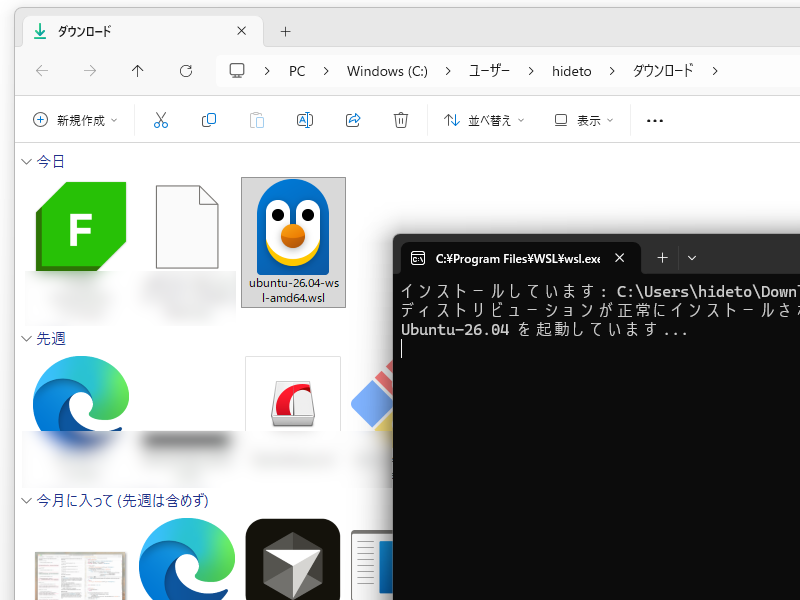Click the Delete (trash) icon
The image size is (800, 600).
[x=401, y=120]
